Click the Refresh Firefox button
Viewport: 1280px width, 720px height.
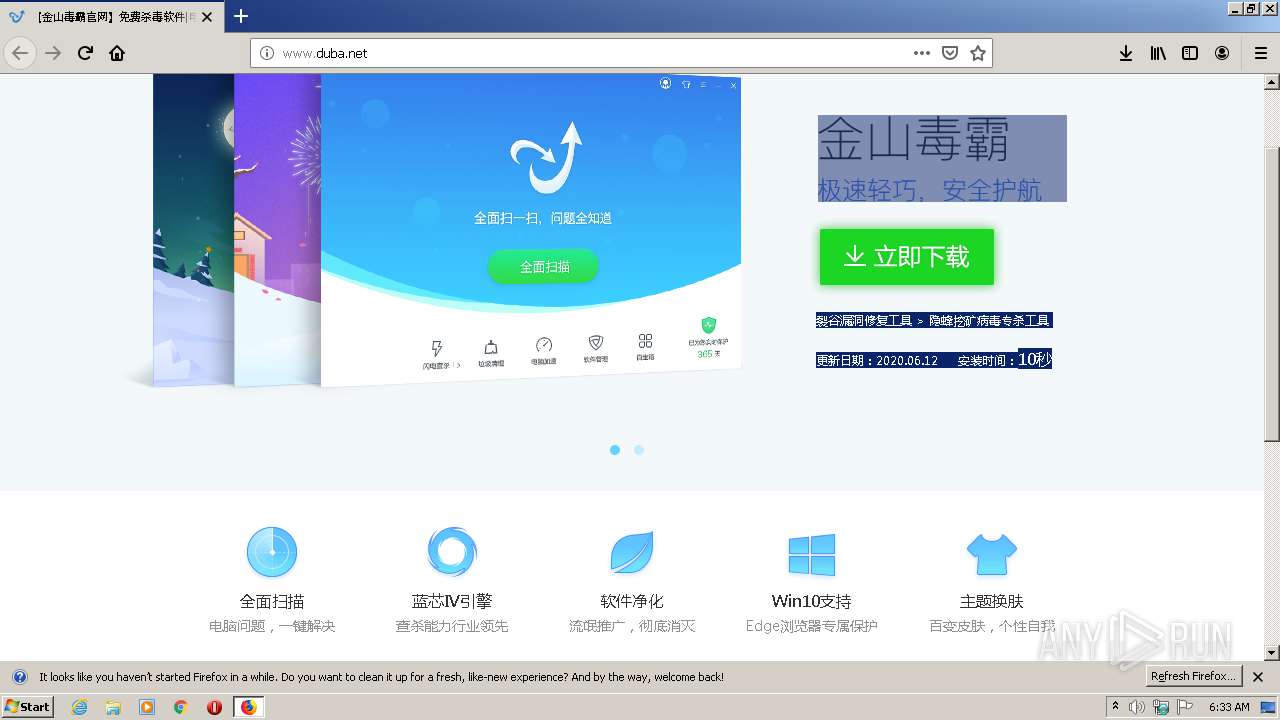click(x=1193, y=677)
